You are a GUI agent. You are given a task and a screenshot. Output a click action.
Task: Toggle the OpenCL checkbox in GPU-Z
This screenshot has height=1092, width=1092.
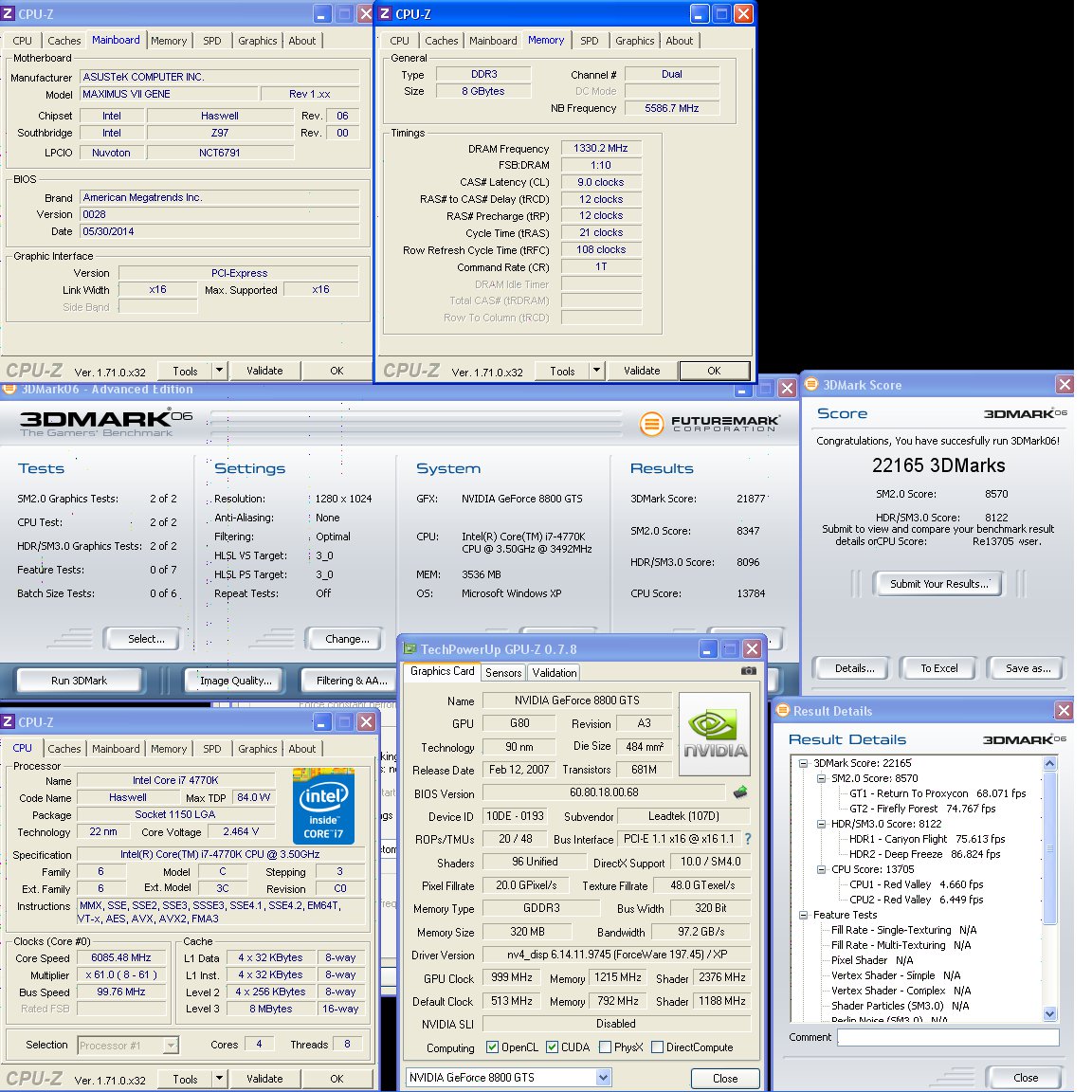point(492,1047)
